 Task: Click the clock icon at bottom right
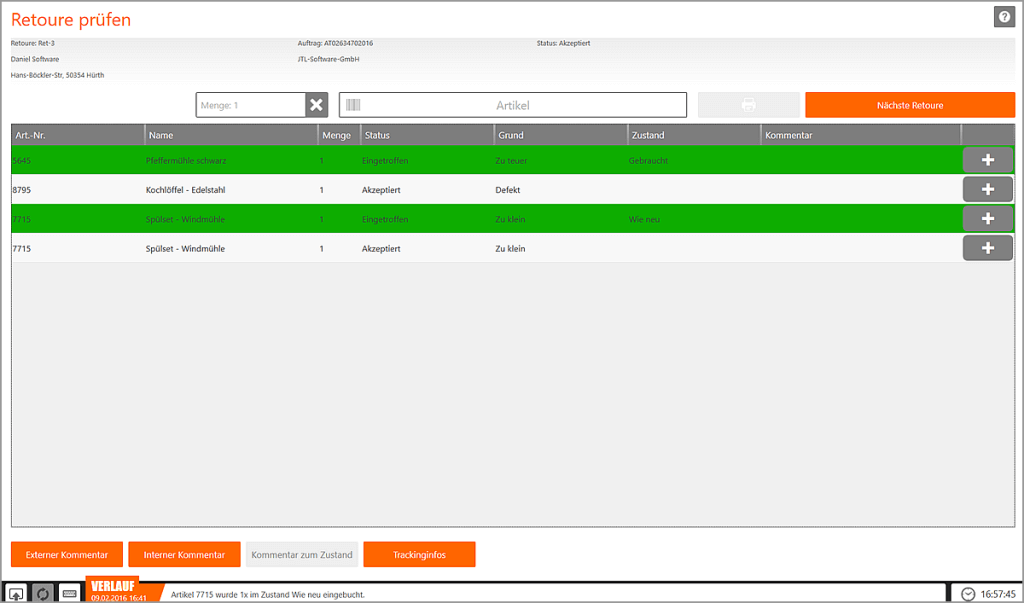[x=967, y=594]
